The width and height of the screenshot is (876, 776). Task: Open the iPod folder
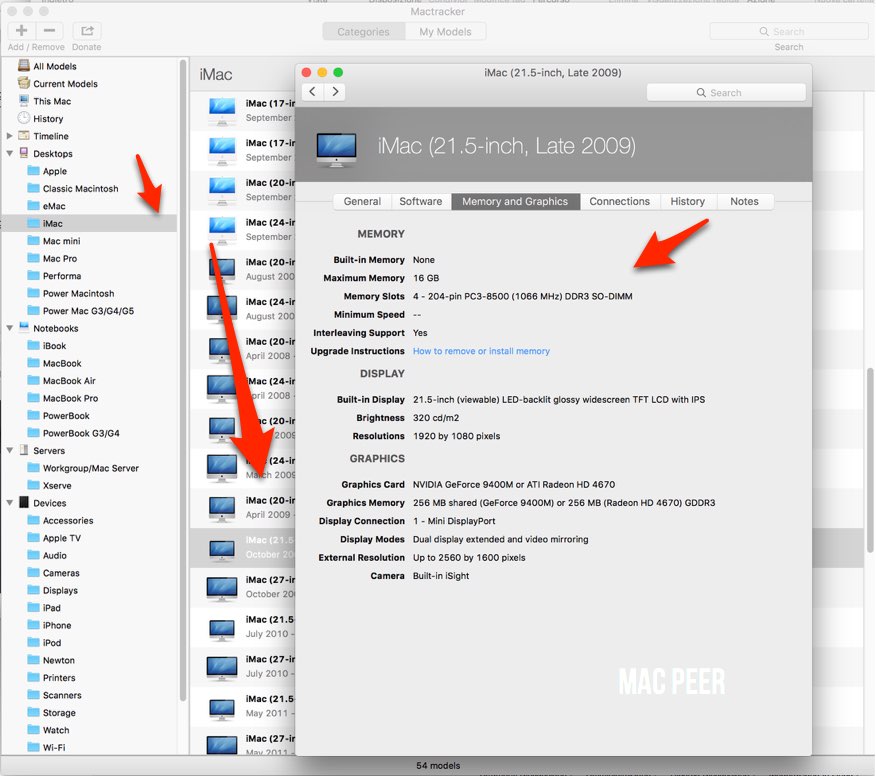click(44, 643)
